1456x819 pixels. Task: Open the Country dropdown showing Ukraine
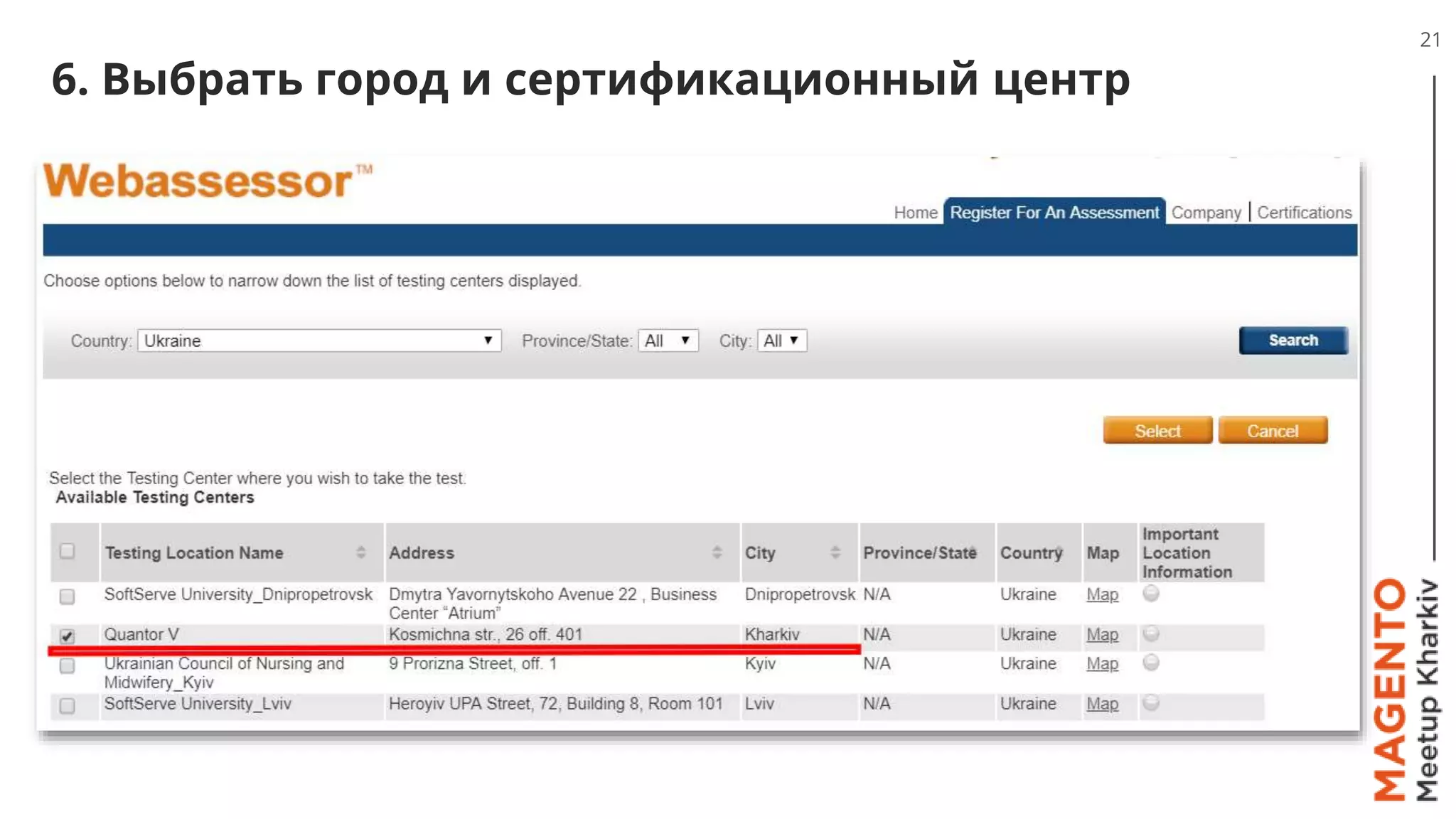tap(319, 341)
